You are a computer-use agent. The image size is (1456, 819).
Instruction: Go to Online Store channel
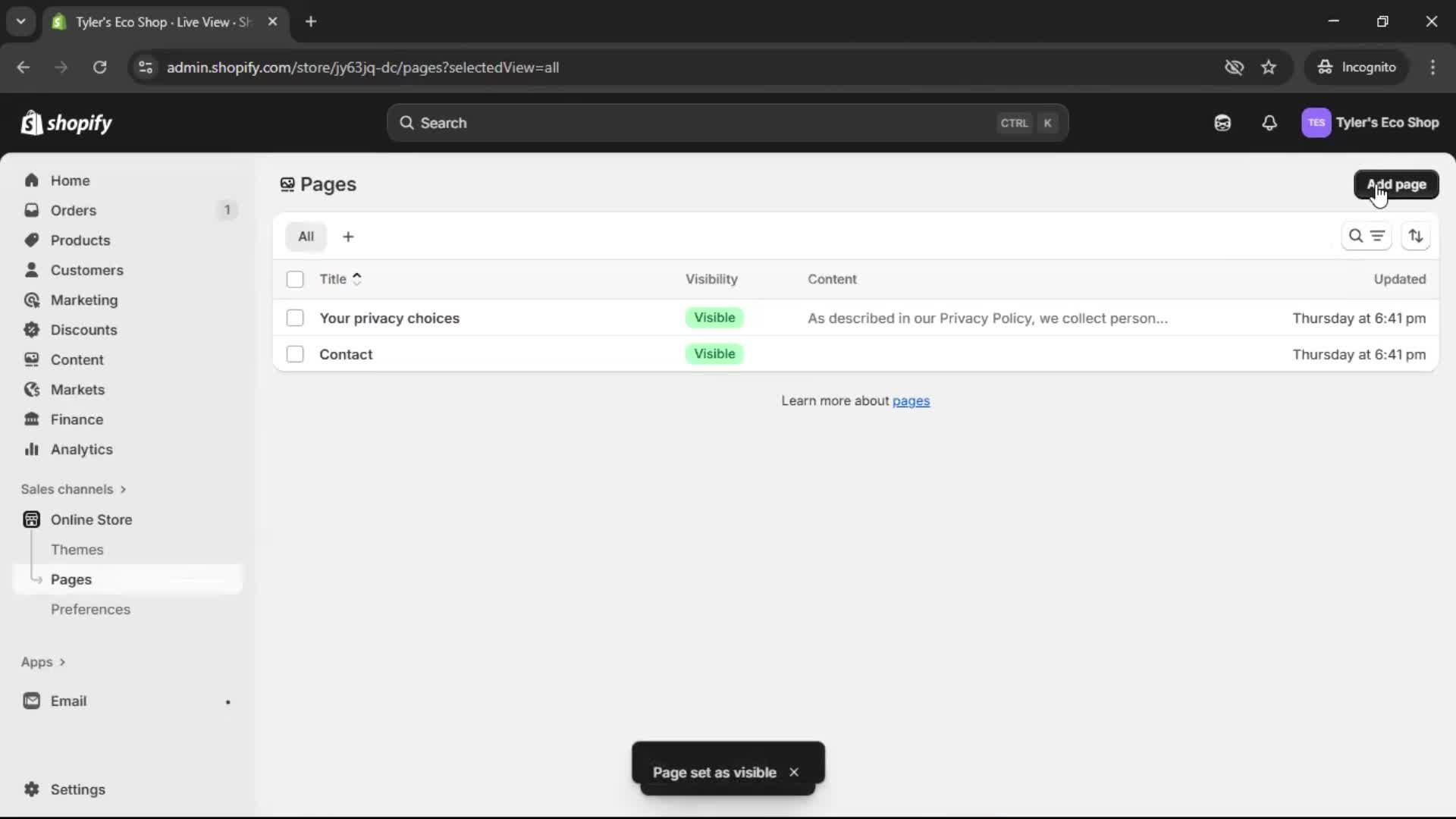coord(89,519)
